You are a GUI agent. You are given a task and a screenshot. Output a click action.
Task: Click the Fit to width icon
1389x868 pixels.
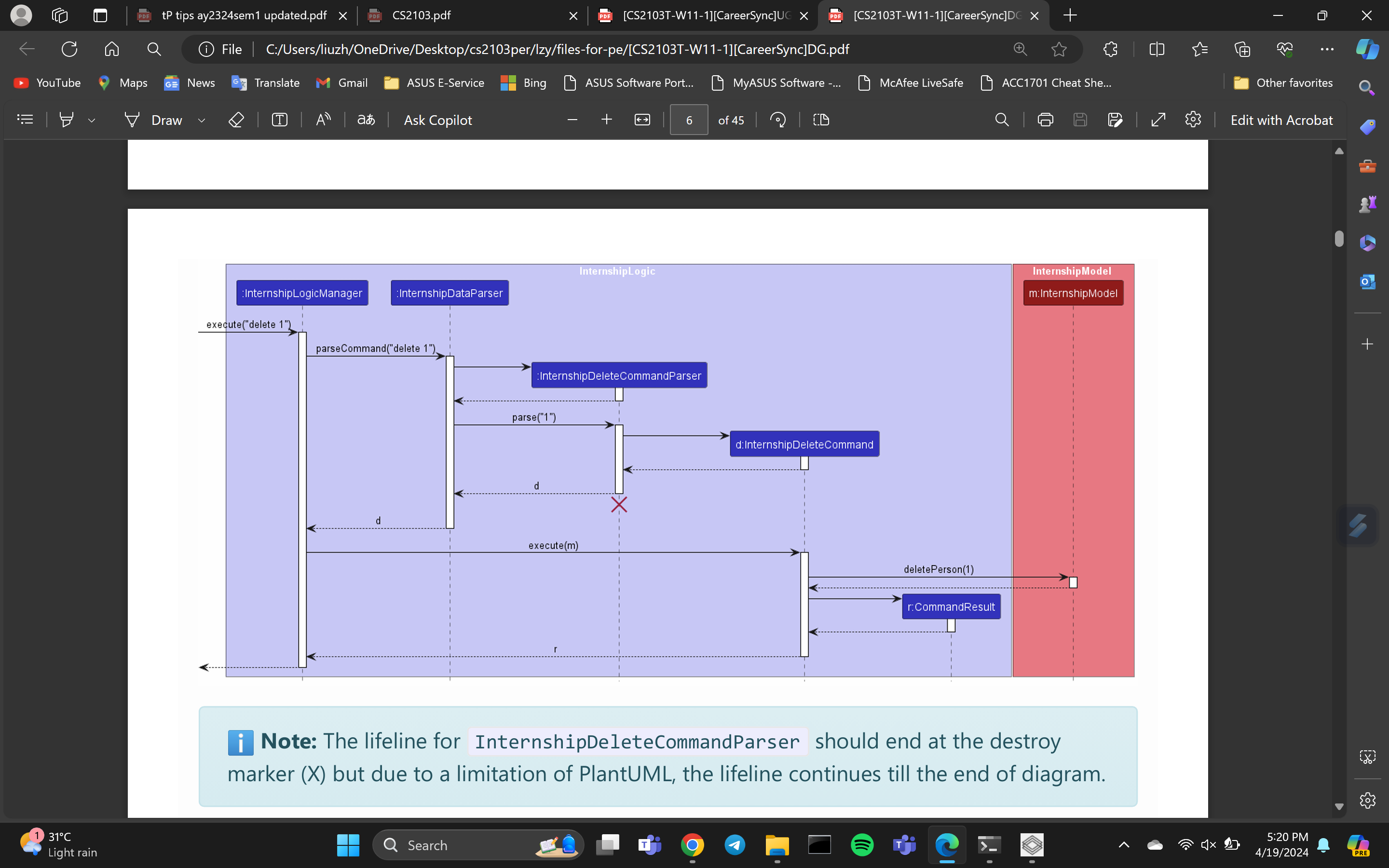pyautogui.click(x=642, y=120)
